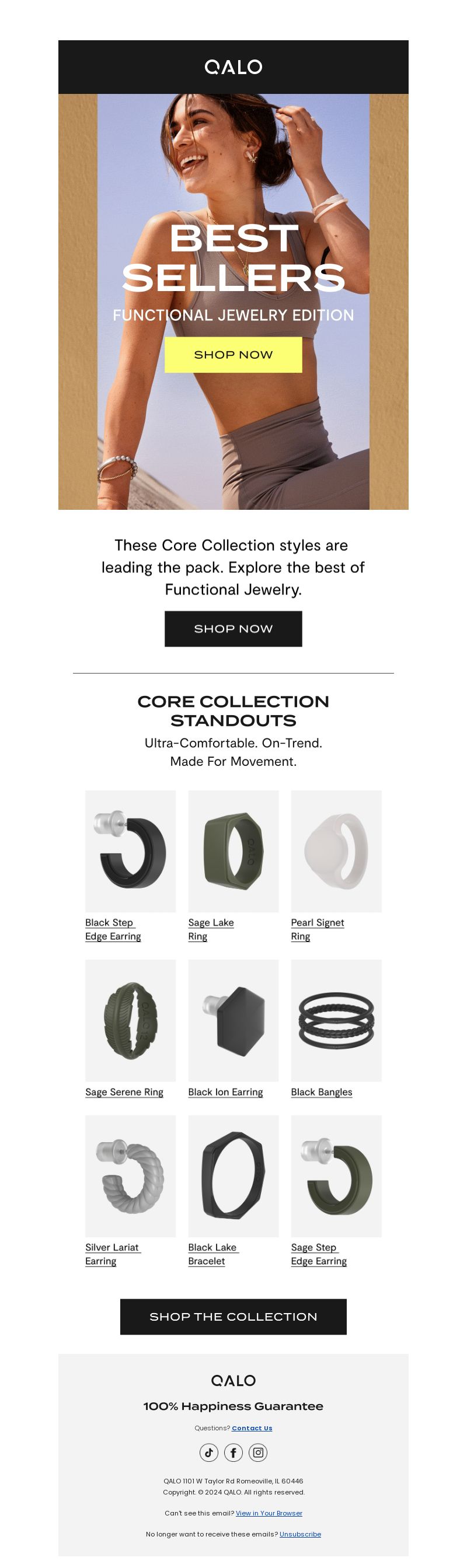Viewport: 467px width, 1568px height.
Task: Click the Unsubscribe link
Action: (300, 1534)
